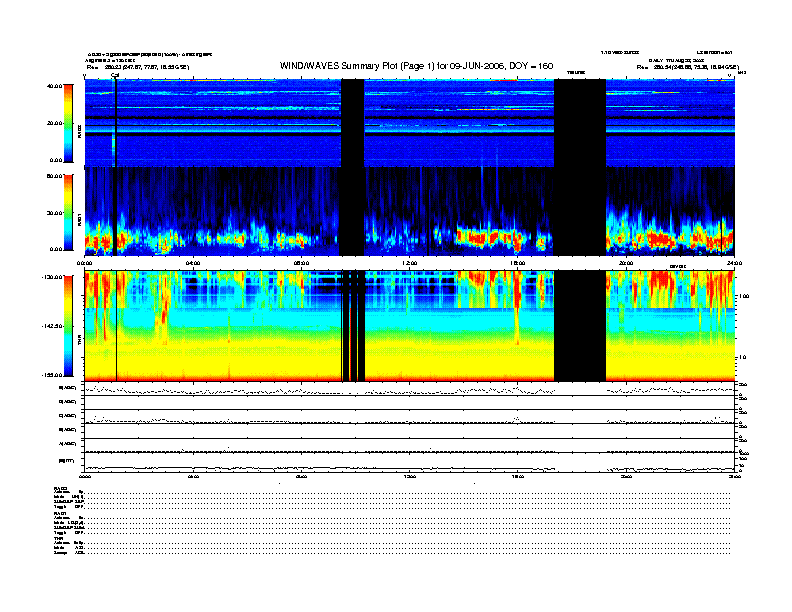Click the 24:00 tick label under RAD1 panel

[734, 263]
